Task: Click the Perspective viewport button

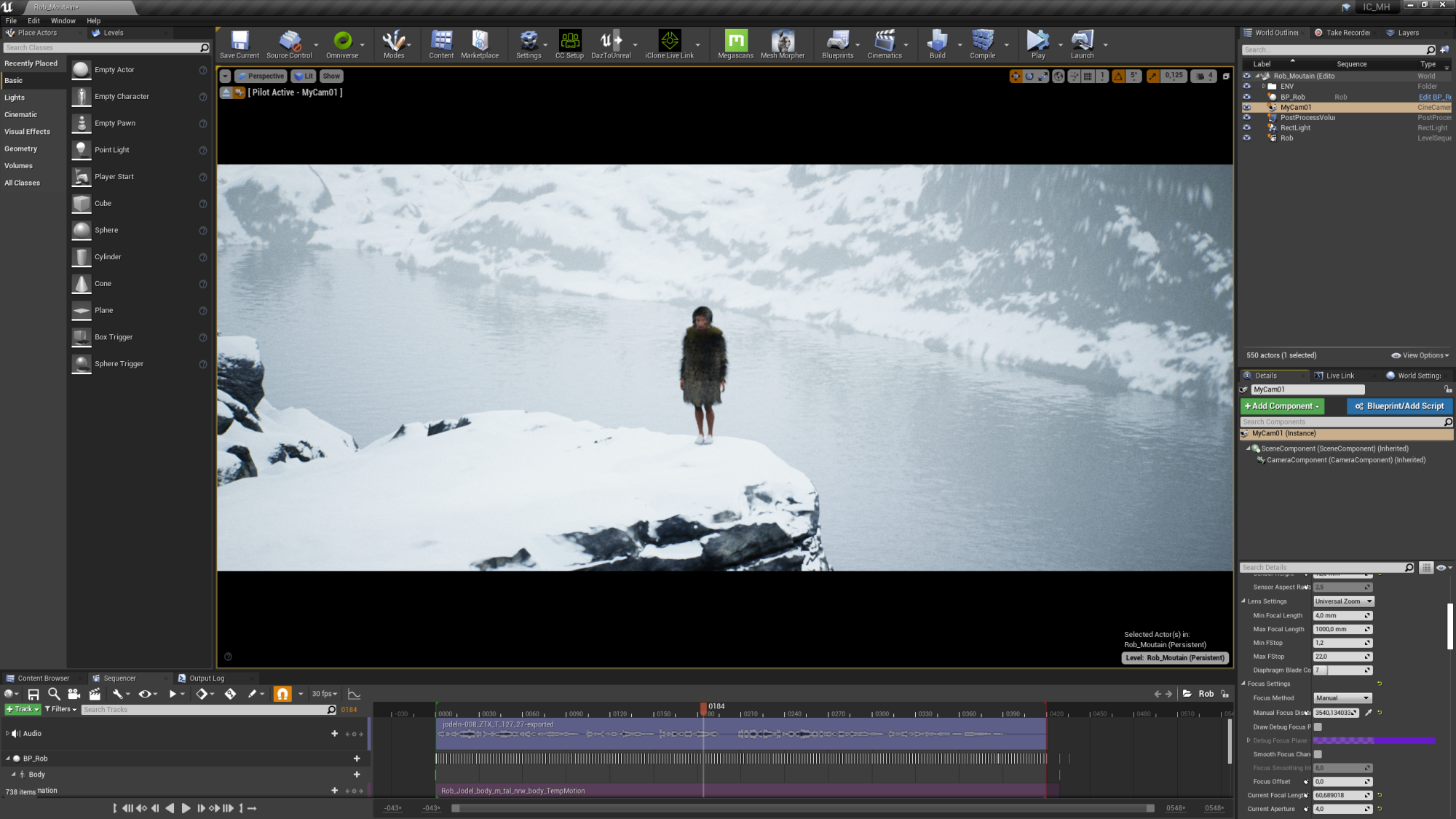Action: click(x=261, y=76)
